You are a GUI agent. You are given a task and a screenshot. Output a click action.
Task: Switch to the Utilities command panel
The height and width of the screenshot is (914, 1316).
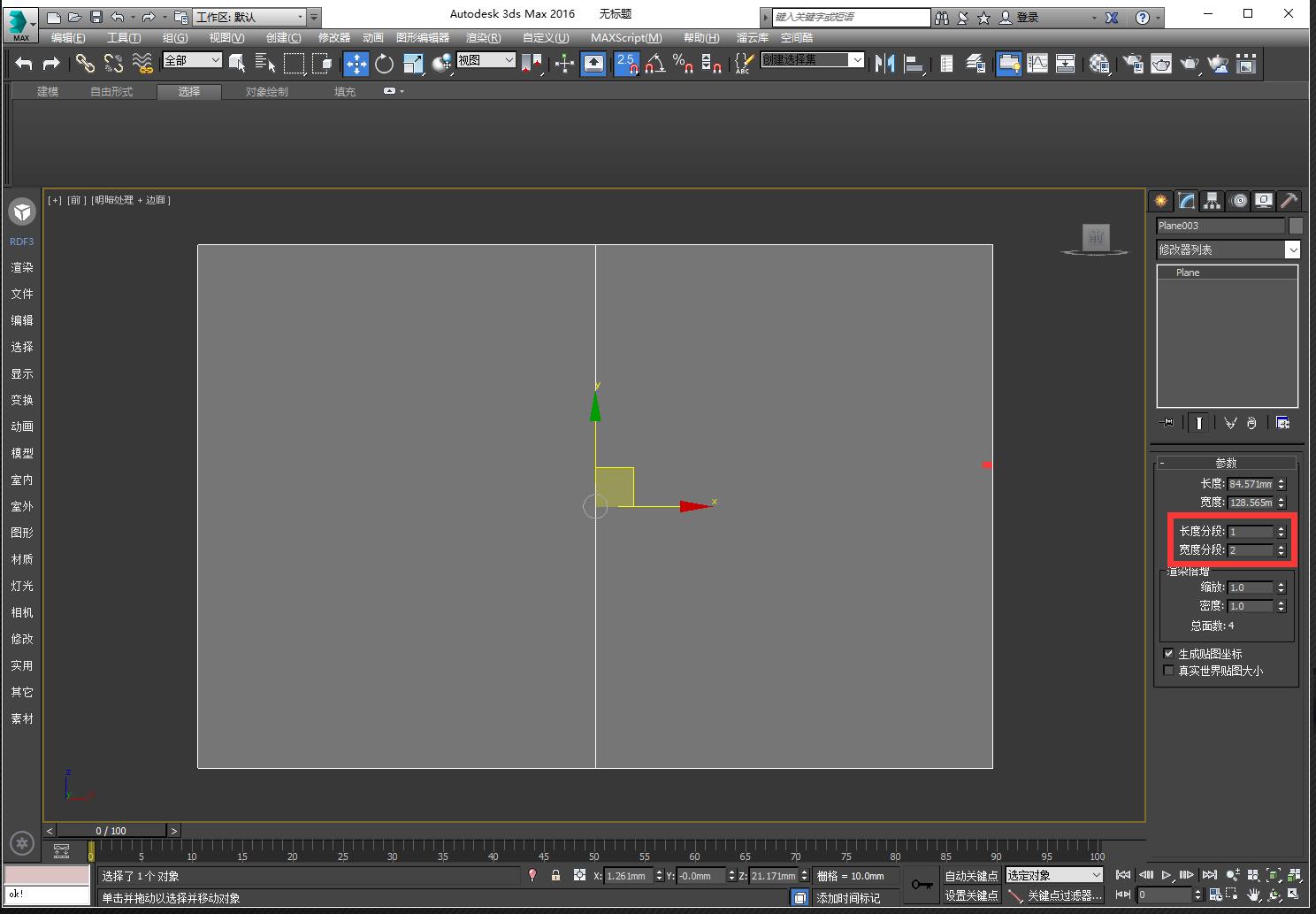[1289, 201]
